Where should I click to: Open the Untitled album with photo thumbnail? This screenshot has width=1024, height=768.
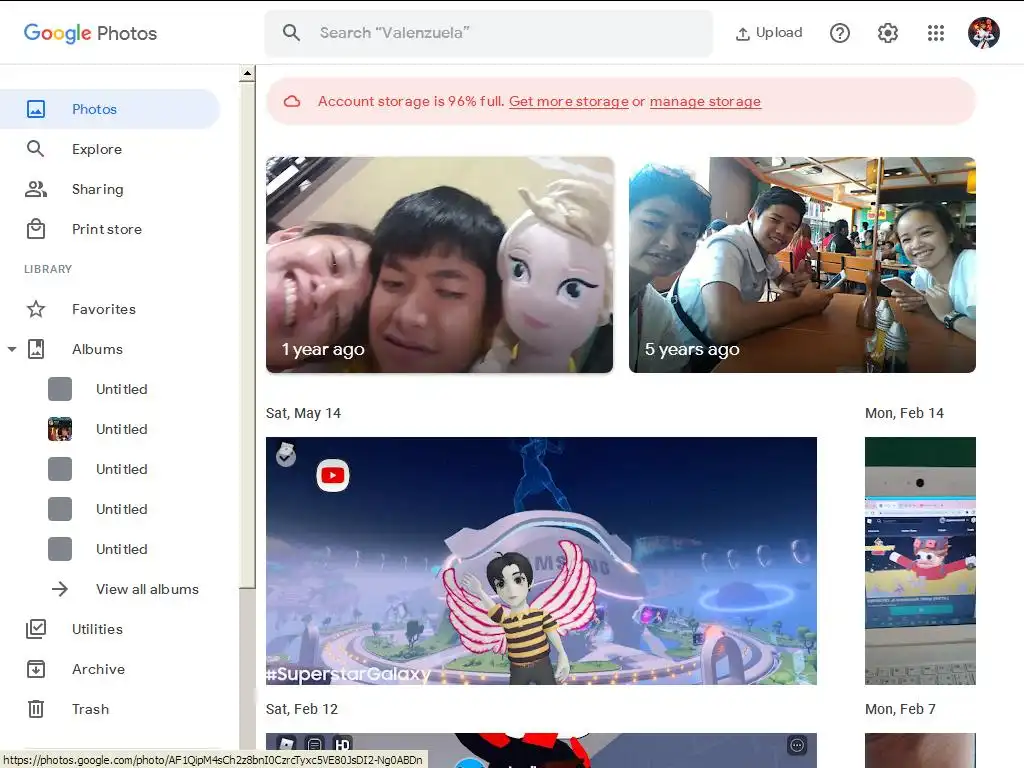(110, 429)
